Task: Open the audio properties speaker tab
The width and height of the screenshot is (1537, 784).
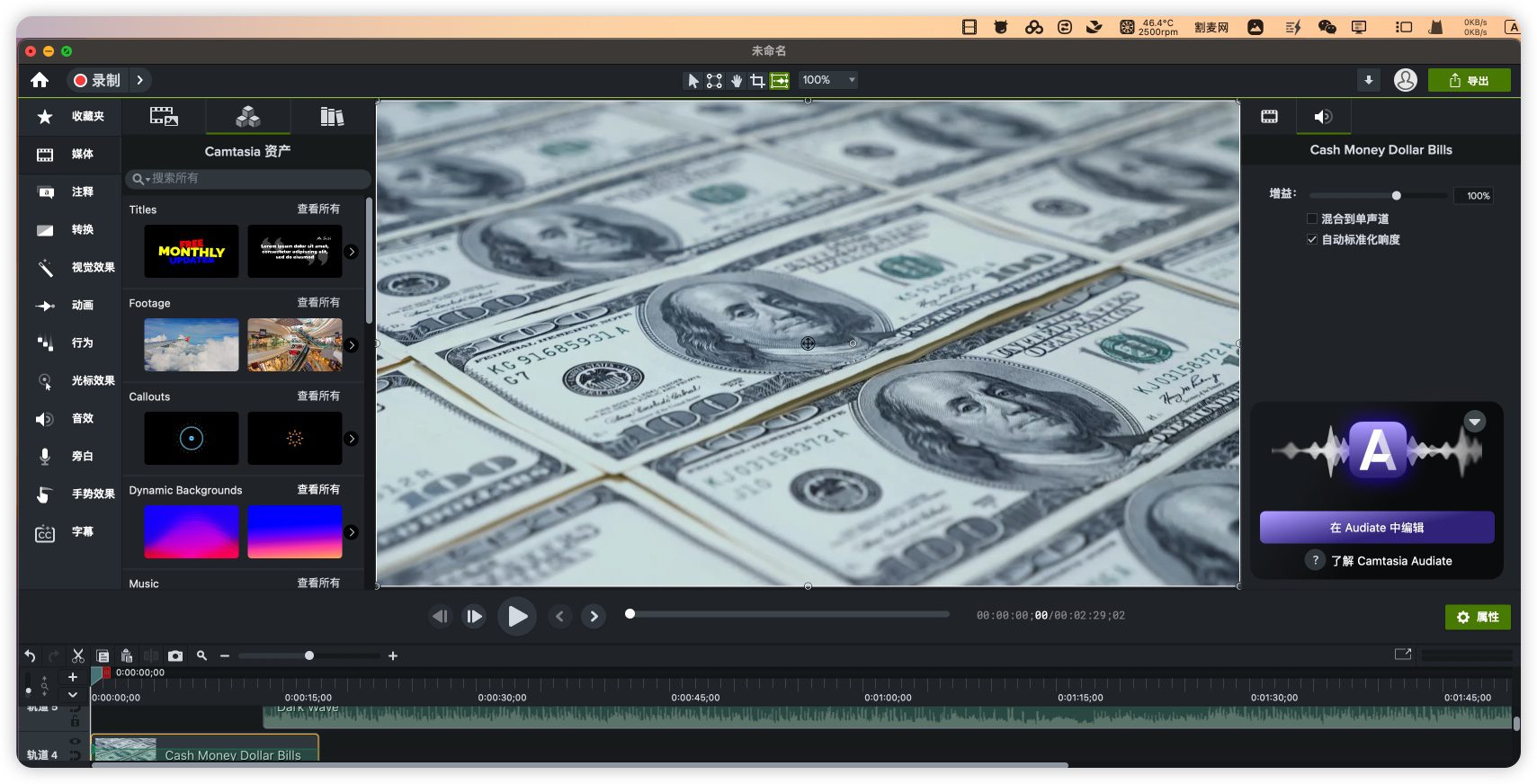Action: point(1323,116)
